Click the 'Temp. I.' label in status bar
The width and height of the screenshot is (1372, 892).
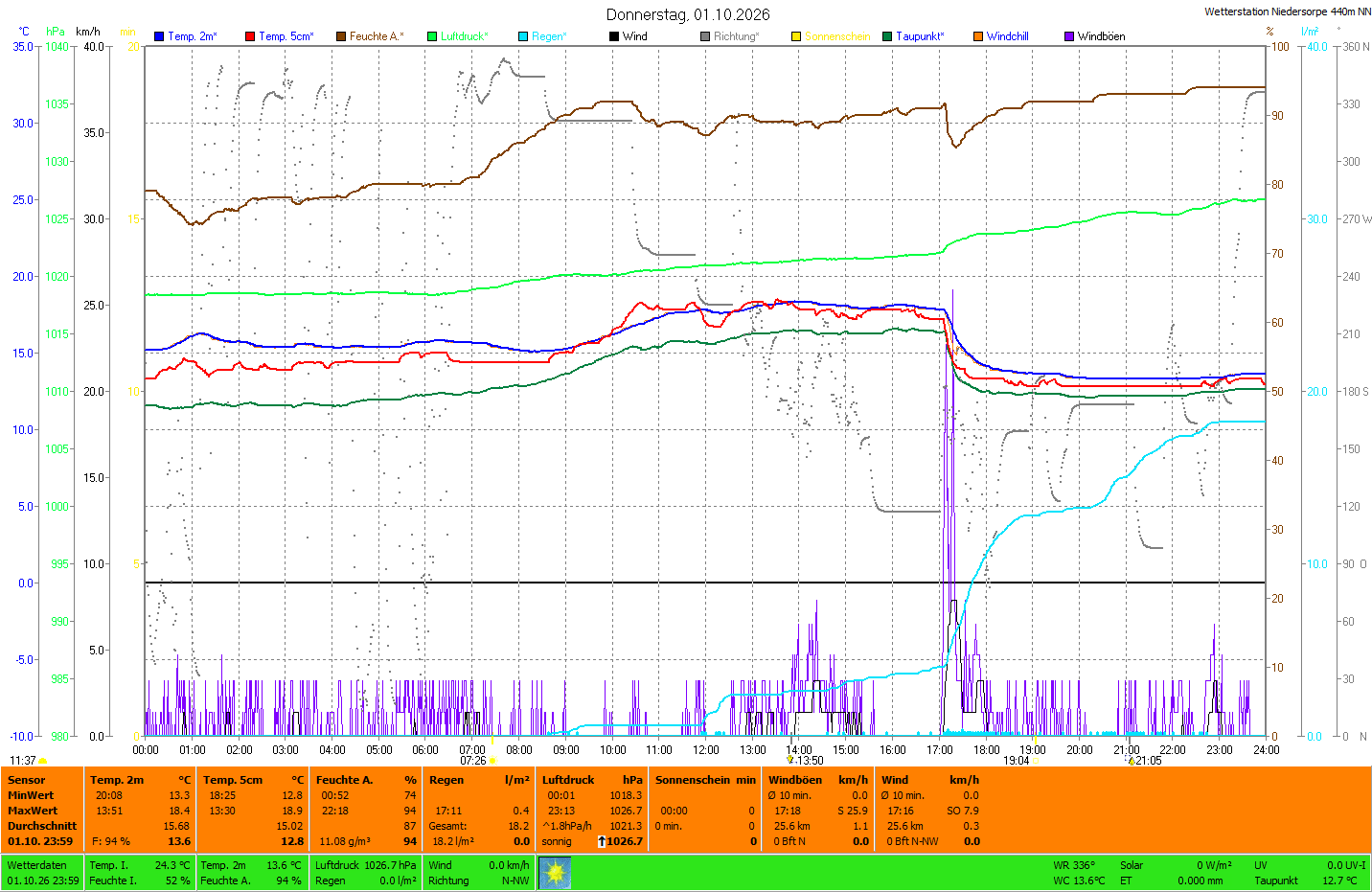pos(107,865)
